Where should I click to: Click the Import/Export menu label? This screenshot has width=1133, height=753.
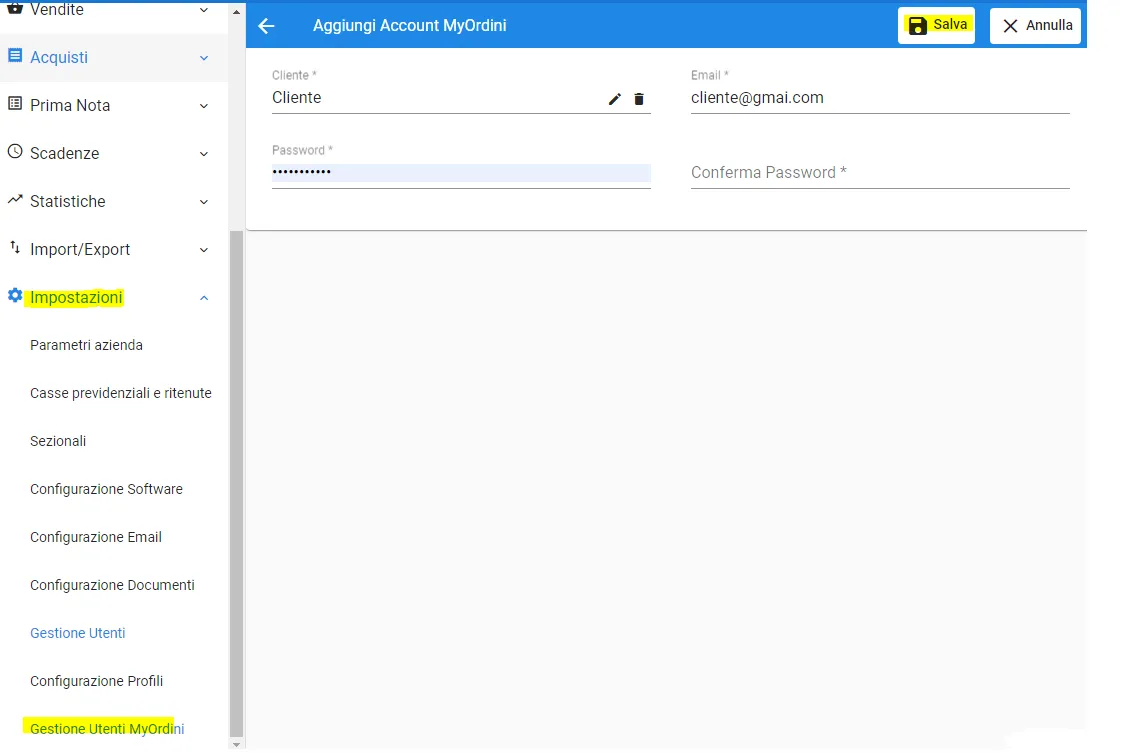click(x=80, y=249)
